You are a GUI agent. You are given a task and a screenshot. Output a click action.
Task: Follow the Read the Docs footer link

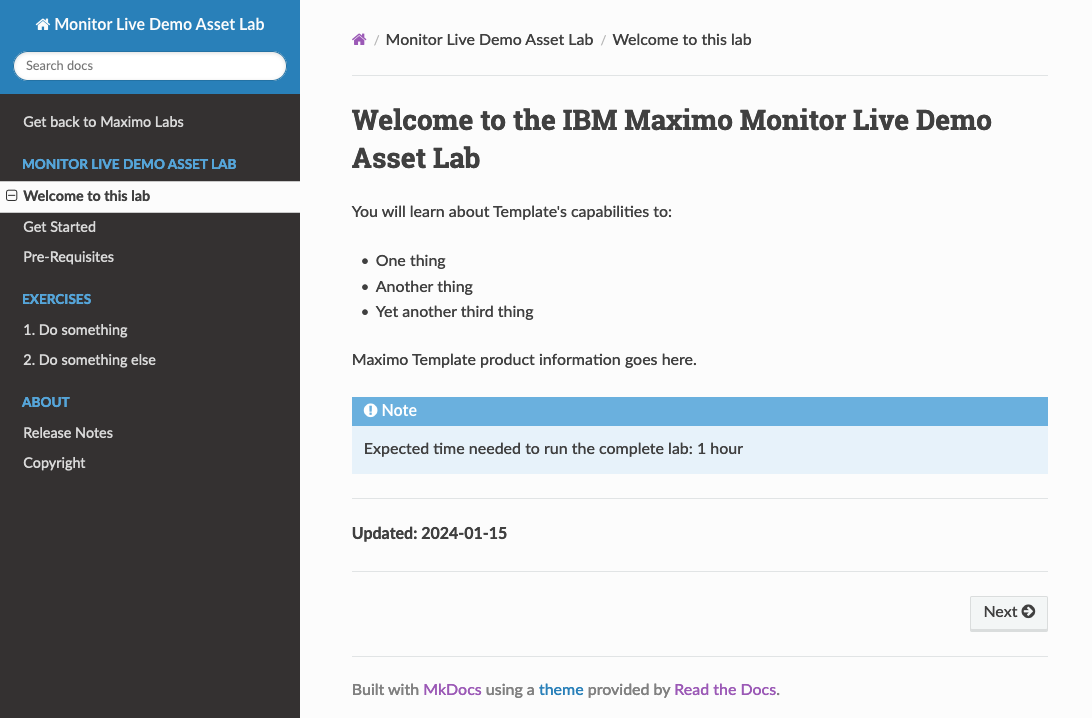click(725, 689)
